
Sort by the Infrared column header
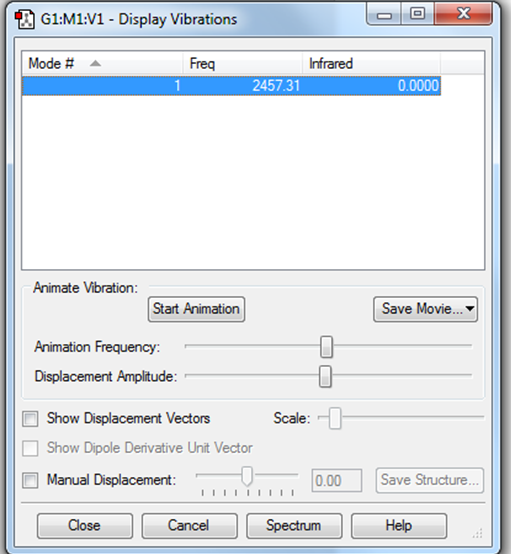371,64
